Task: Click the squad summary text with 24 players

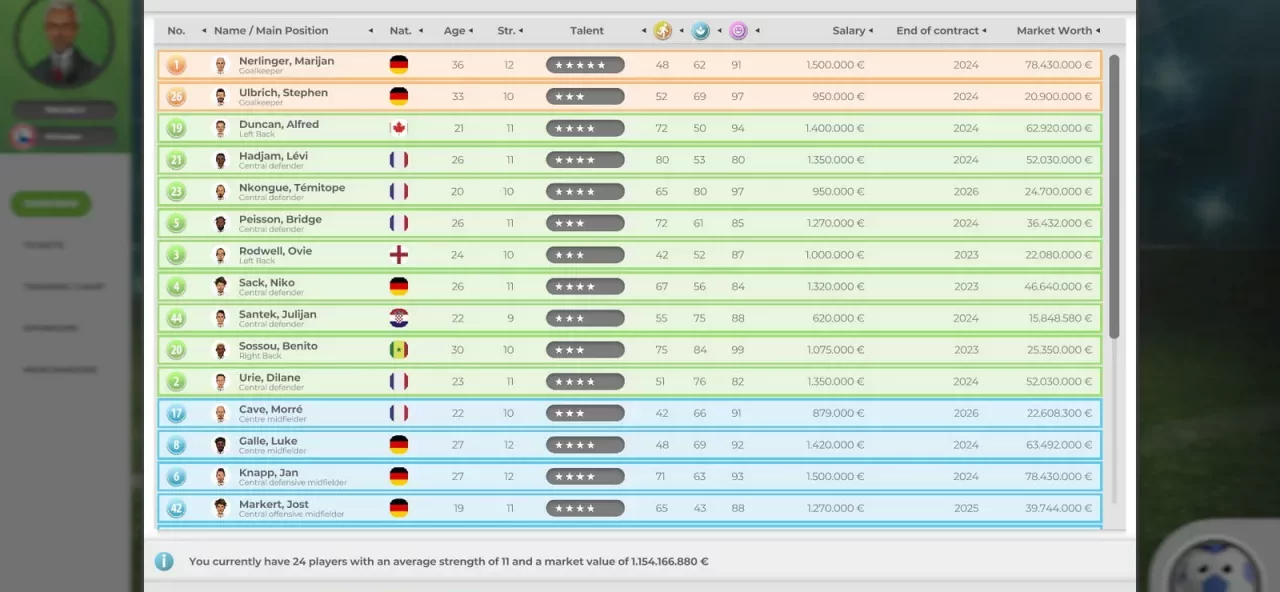Action: pyautogui.click(x=449, y=562)
